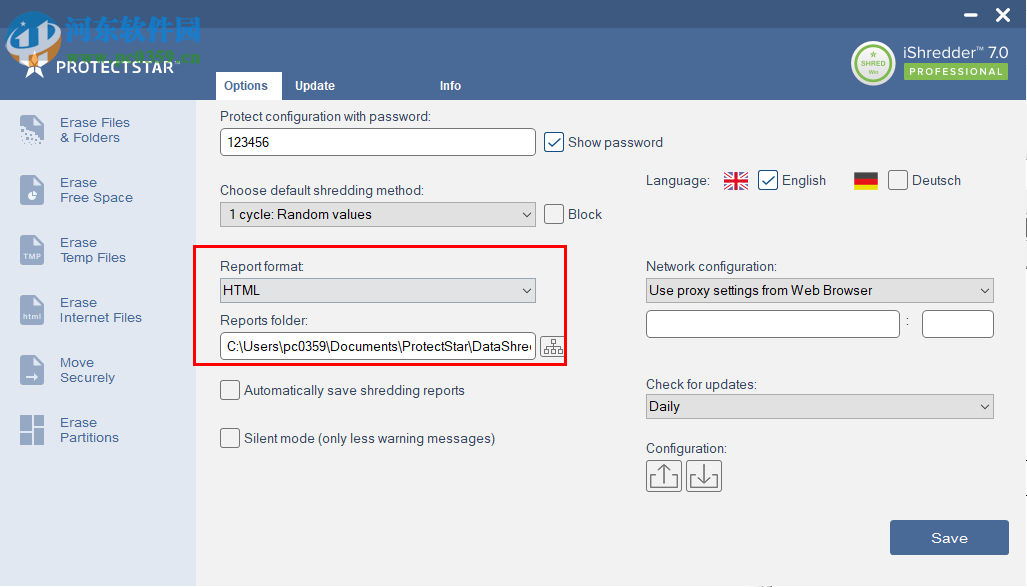This screenshot has width=1027, height=587.
Task: Click the Save button
Action: tap(949, 538)
